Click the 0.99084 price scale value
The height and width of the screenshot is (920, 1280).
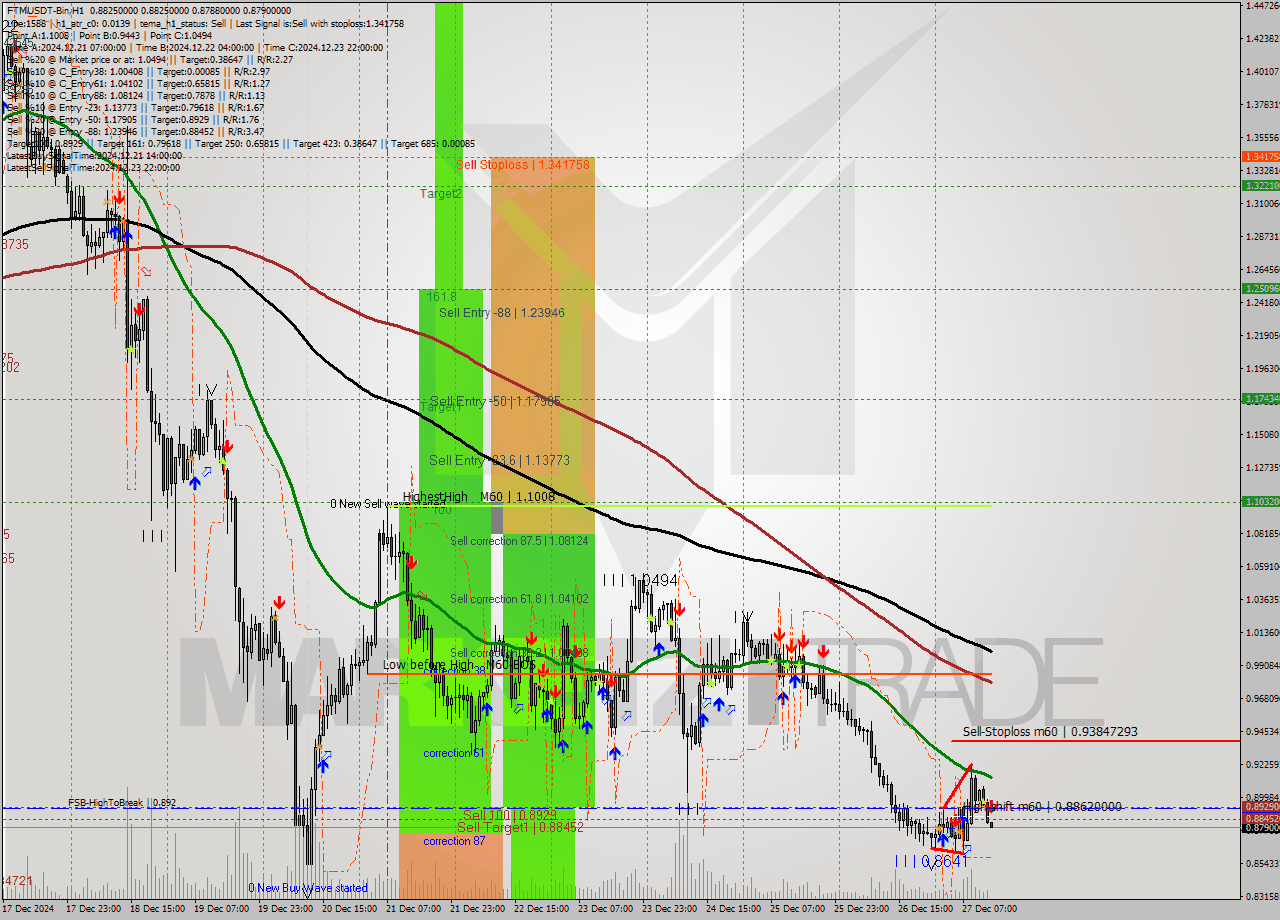pos(1262,665)
